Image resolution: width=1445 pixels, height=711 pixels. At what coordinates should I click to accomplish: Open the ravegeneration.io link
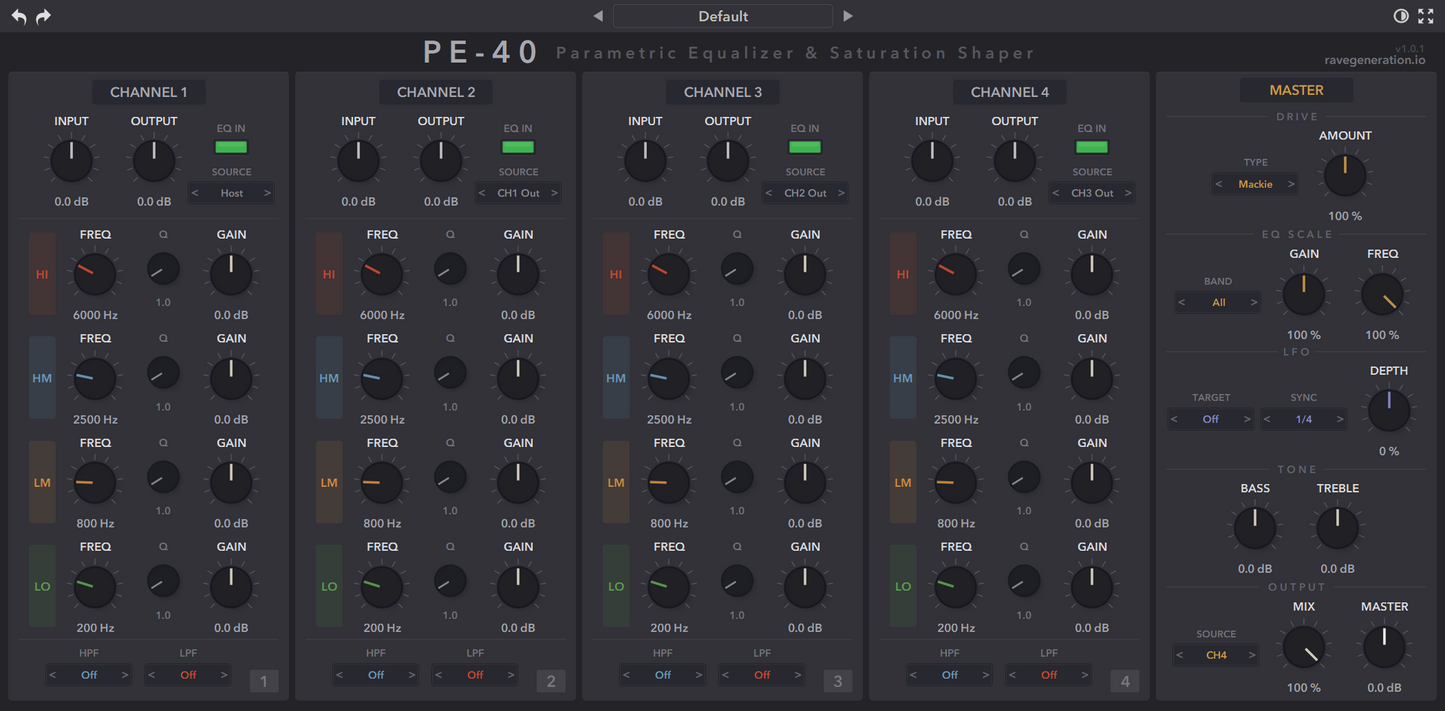[x=1375, y=60]
